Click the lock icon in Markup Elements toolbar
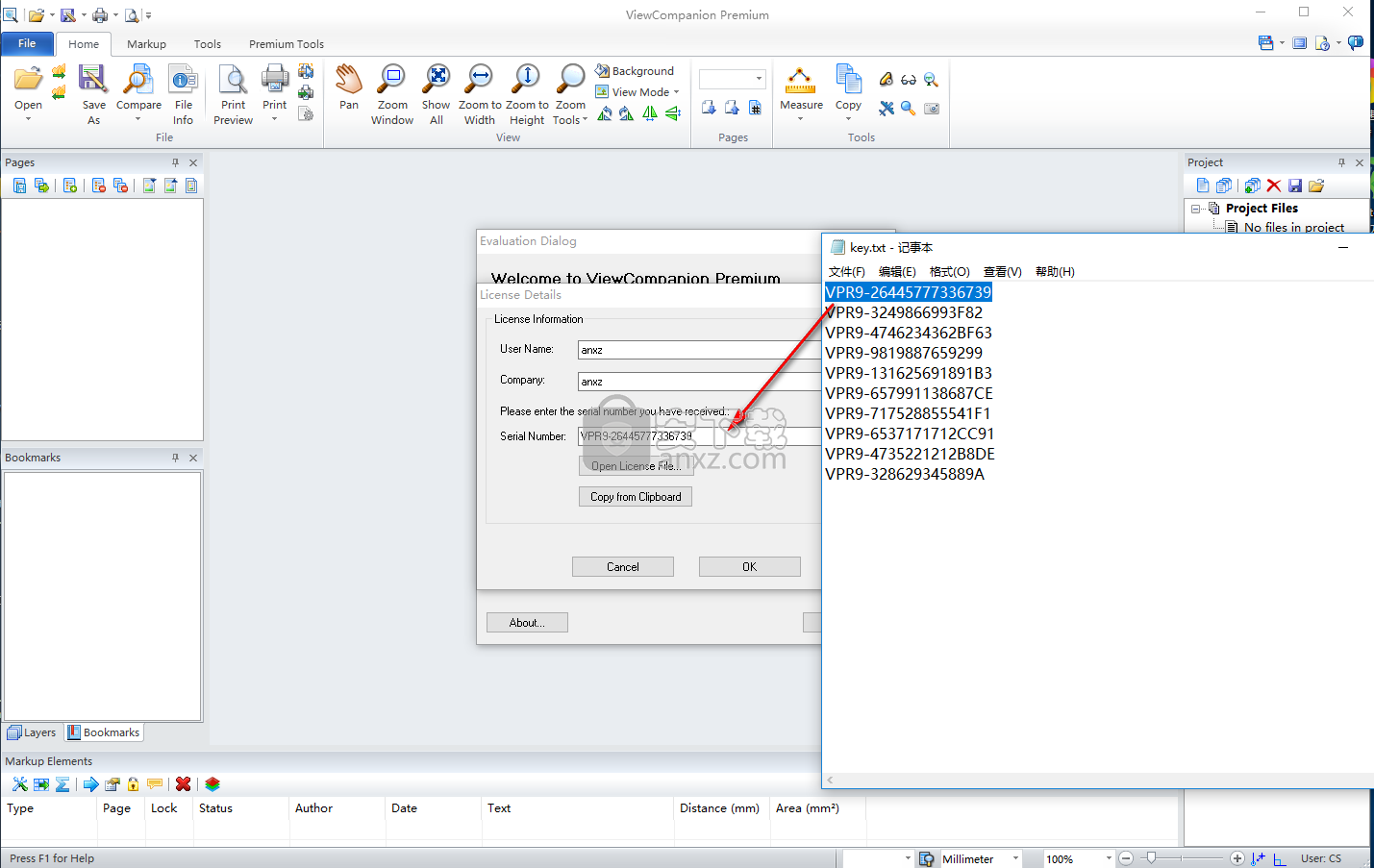The height and width of the screenshot is (868, 1374). [x=133, y=784]
